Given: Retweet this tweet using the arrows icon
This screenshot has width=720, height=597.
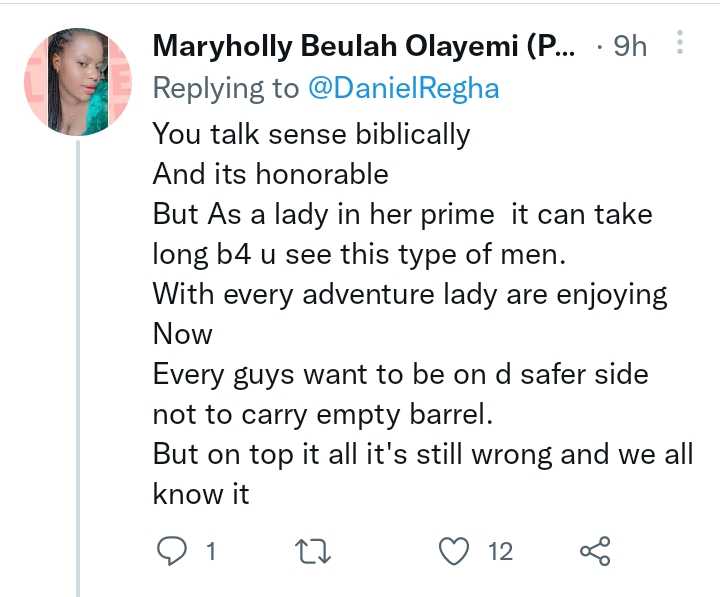Looking at the screenshot, I should (x=316, y=550).
